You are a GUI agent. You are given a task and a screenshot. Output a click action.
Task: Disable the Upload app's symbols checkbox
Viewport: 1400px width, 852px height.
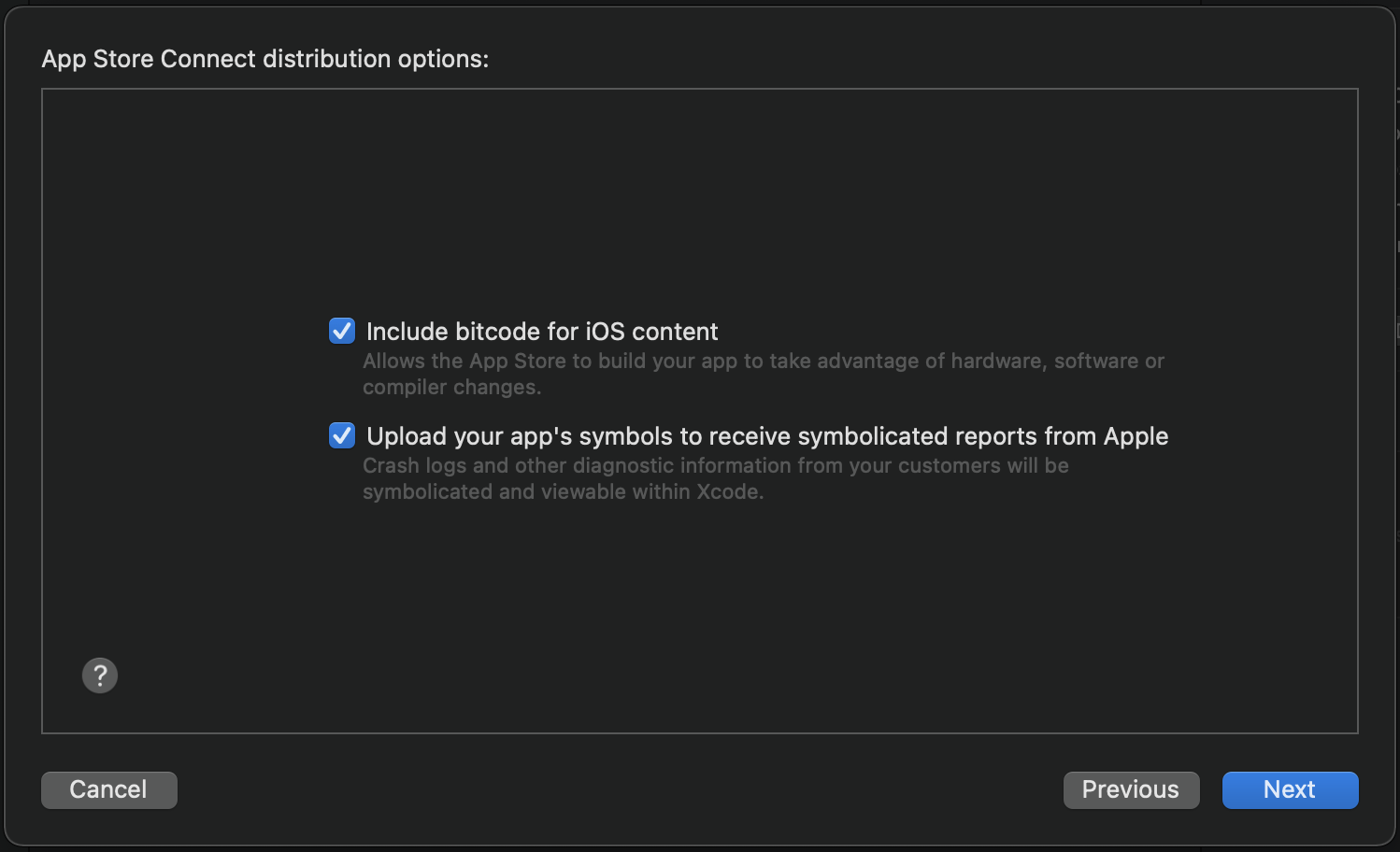click(342, 436)
